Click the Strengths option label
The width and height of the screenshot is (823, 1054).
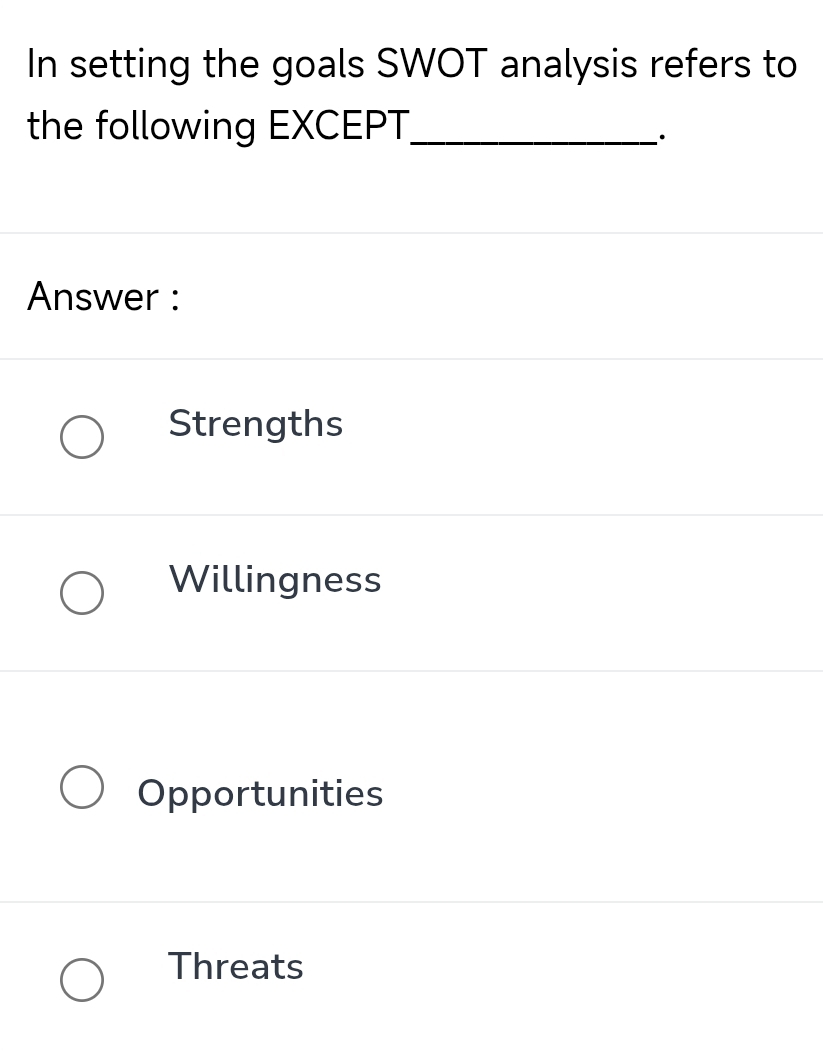pos(255,424)
